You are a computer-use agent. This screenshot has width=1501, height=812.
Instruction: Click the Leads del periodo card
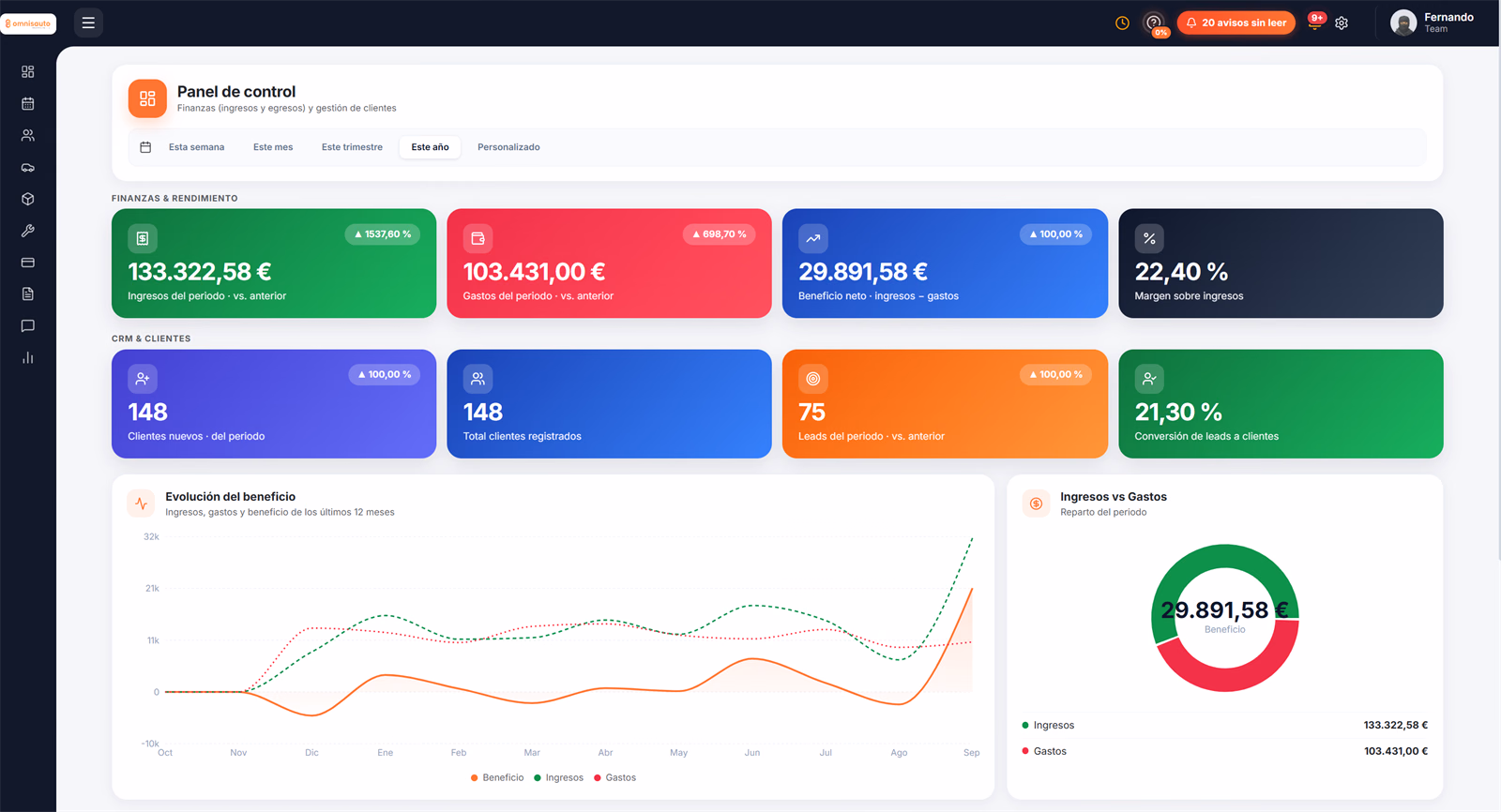click(945, 404)
